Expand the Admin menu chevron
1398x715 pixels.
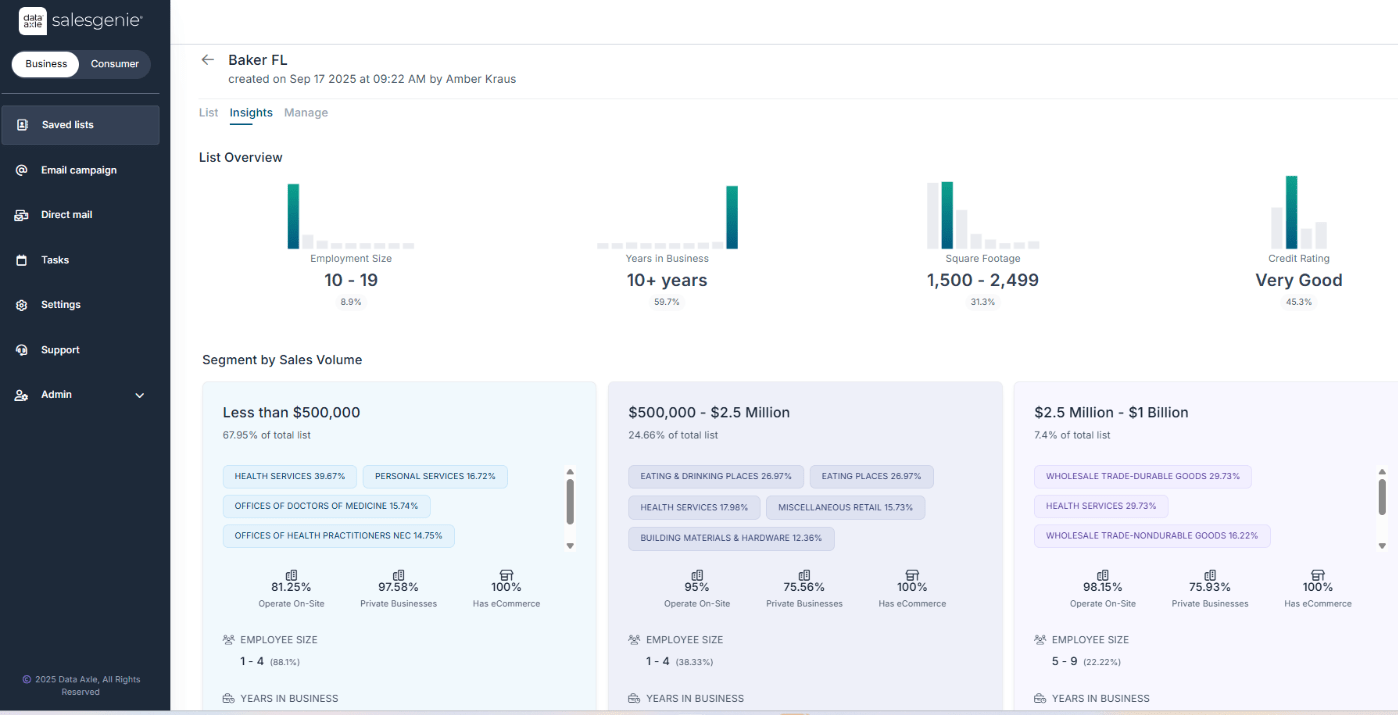(140, 395)
